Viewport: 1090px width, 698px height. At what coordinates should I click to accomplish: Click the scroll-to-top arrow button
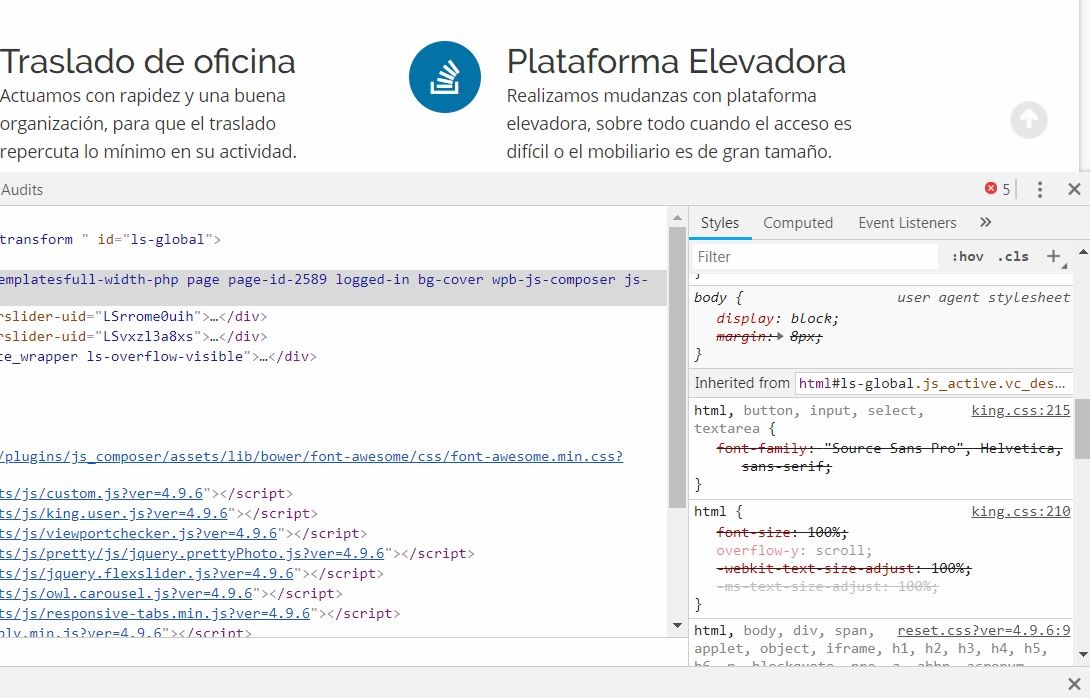tap(1029, 120)
